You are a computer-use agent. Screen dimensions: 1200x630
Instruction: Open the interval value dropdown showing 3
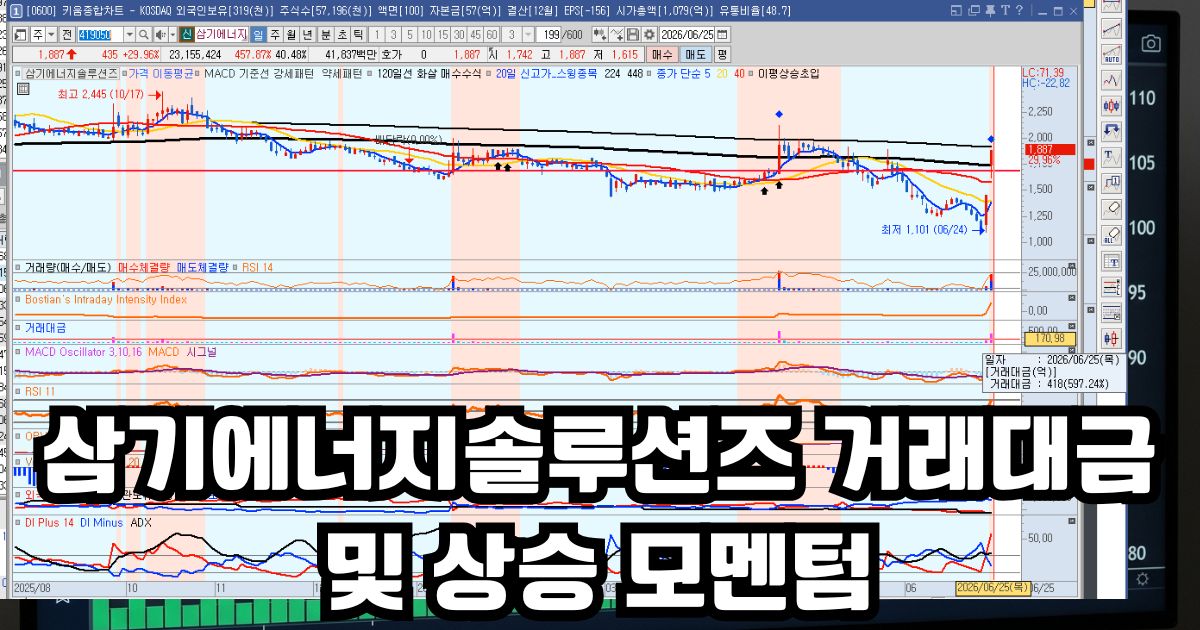tap(527, 34)
